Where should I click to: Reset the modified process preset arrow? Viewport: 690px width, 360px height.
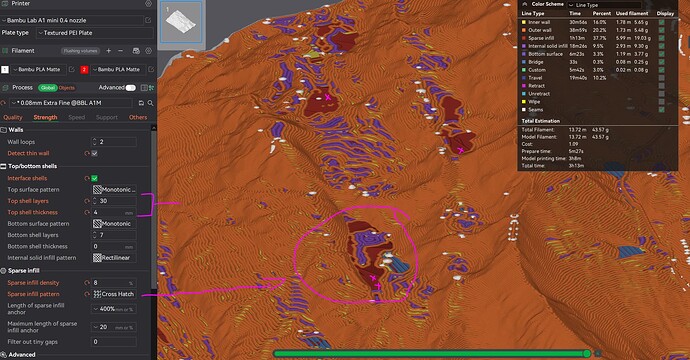4,103
